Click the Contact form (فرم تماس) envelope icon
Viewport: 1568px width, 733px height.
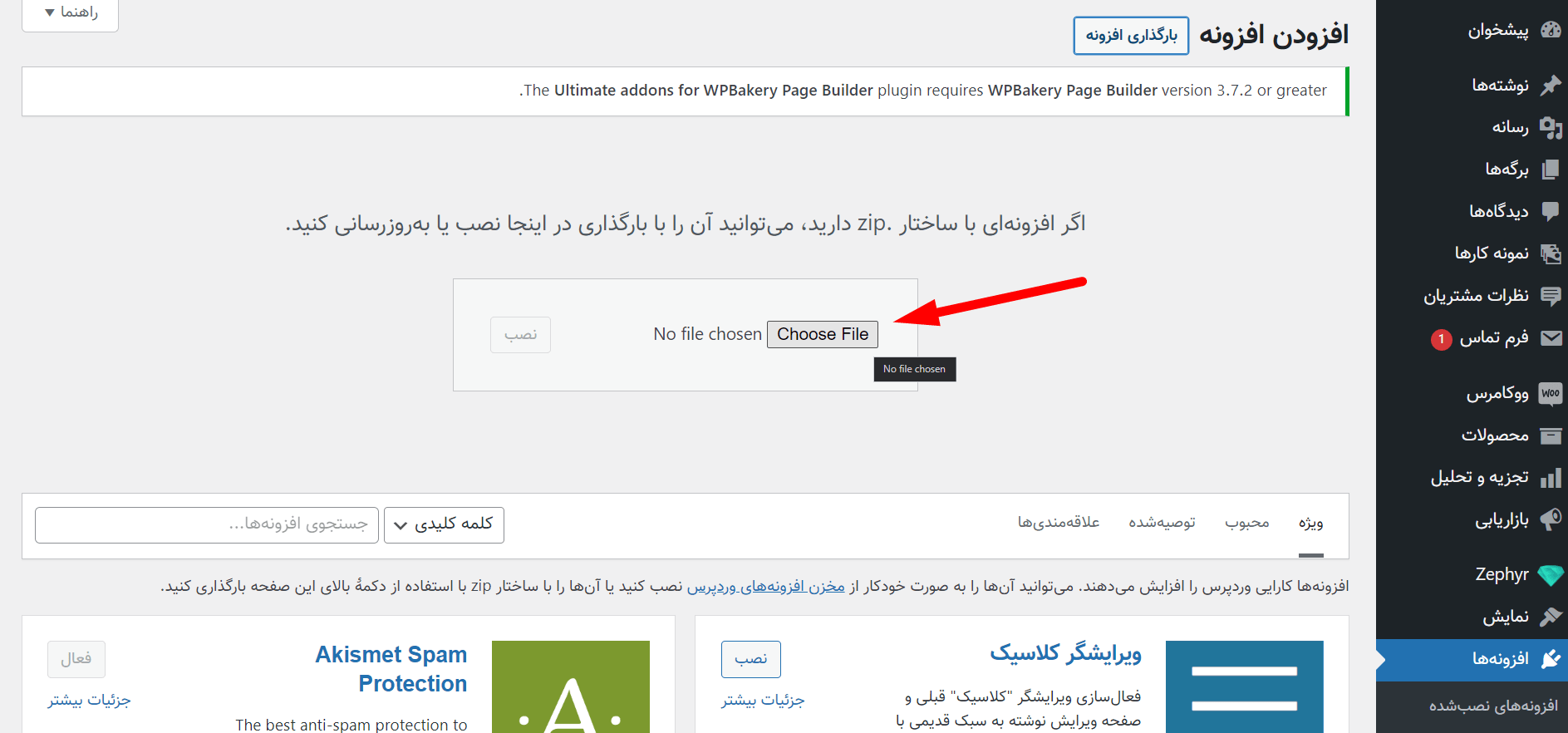[x=1551, y=337]
